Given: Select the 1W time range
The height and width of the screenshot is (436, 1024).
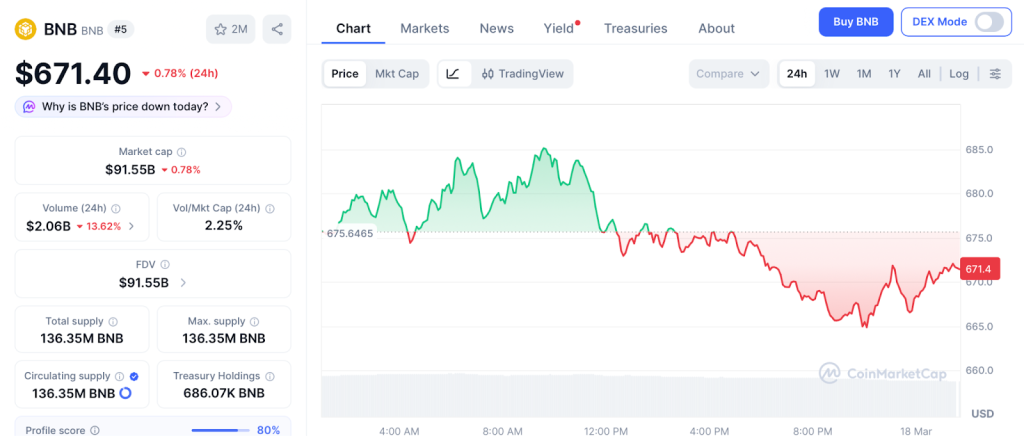Looking at the screenshot, I should click(832, 74).
